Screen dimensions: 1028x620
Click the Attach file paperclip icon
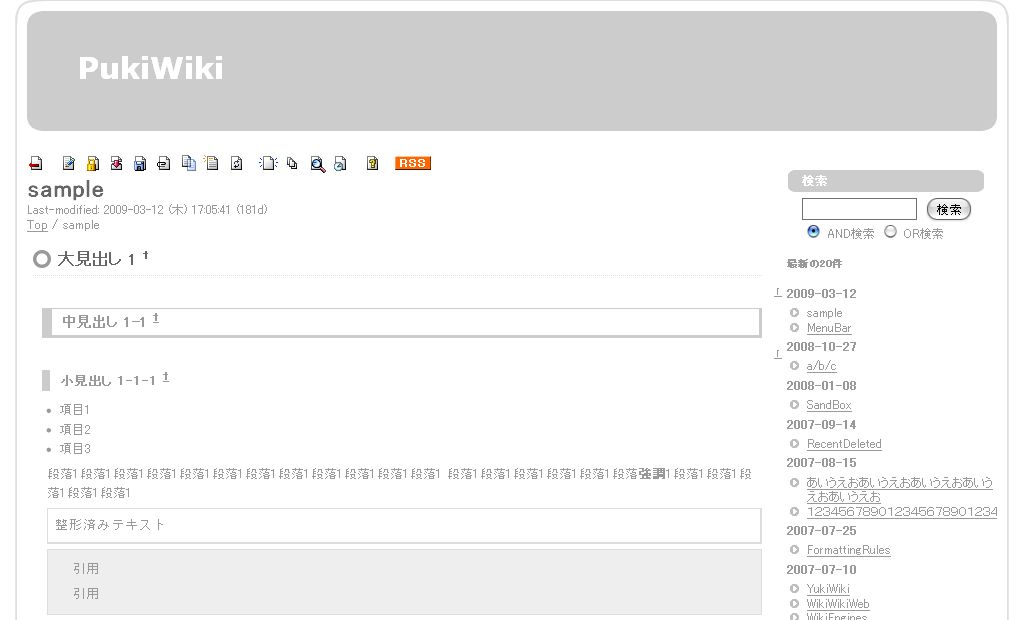[164, 164]
